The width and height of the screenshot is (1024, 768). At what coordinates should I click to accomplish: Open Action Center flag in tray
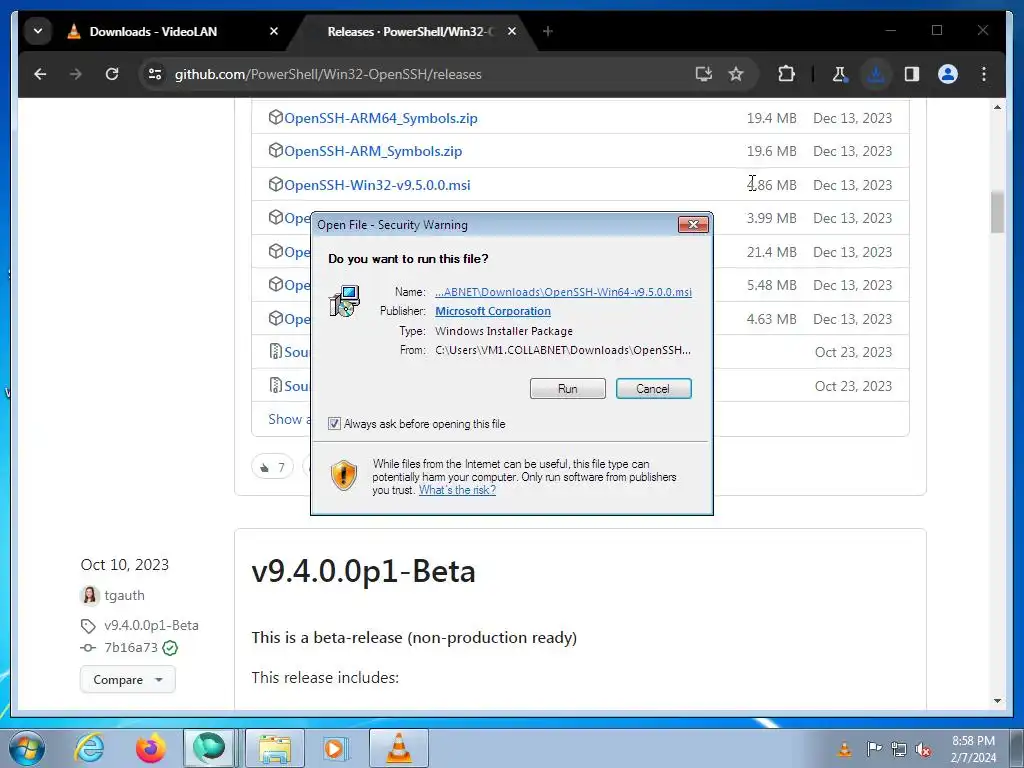[x=874, y=749]
